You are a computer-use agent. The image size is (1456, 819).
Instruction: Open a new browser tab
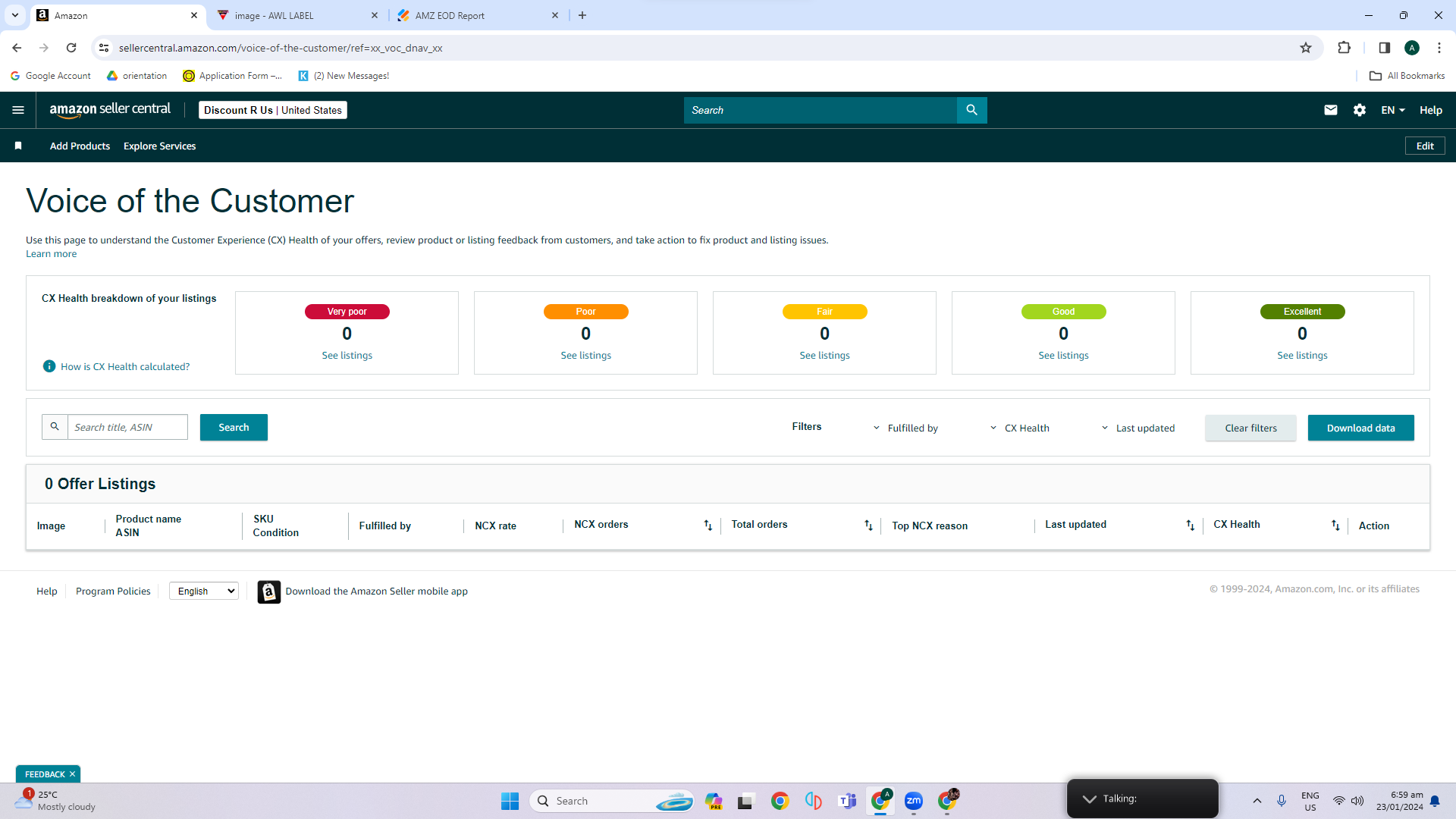coord(582,15)
